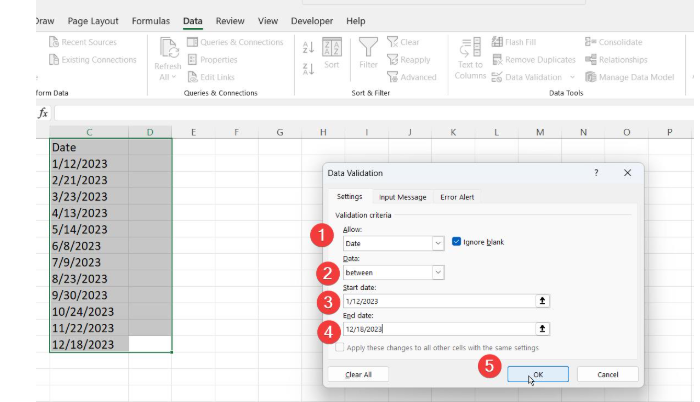Click the Properties icon in Queries group

(192, 59)
